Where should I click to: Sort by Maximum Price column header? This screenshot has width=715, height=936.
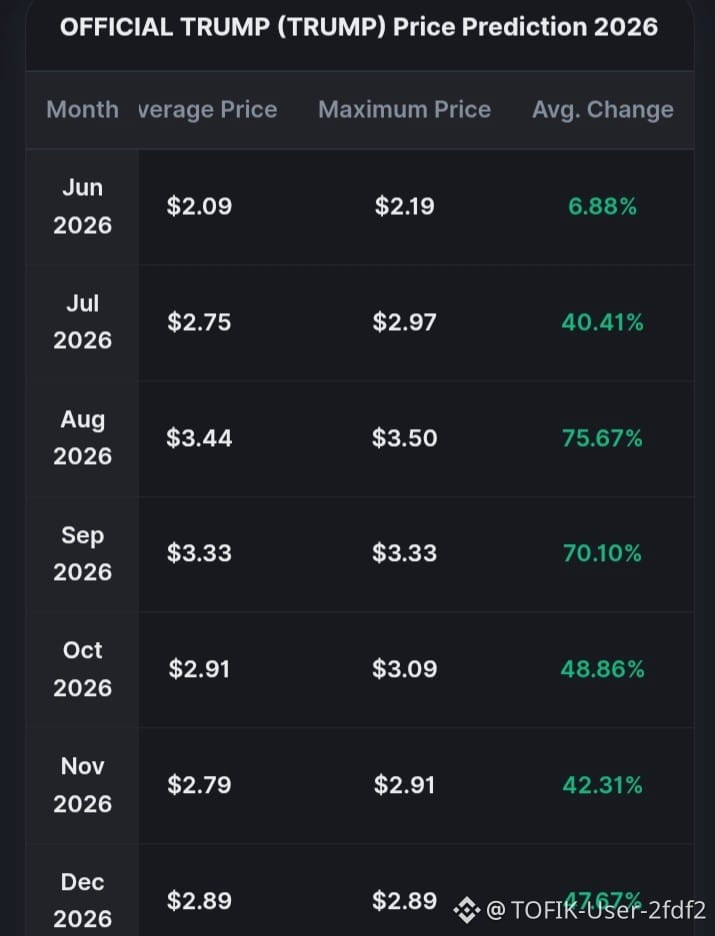(405, 110)
